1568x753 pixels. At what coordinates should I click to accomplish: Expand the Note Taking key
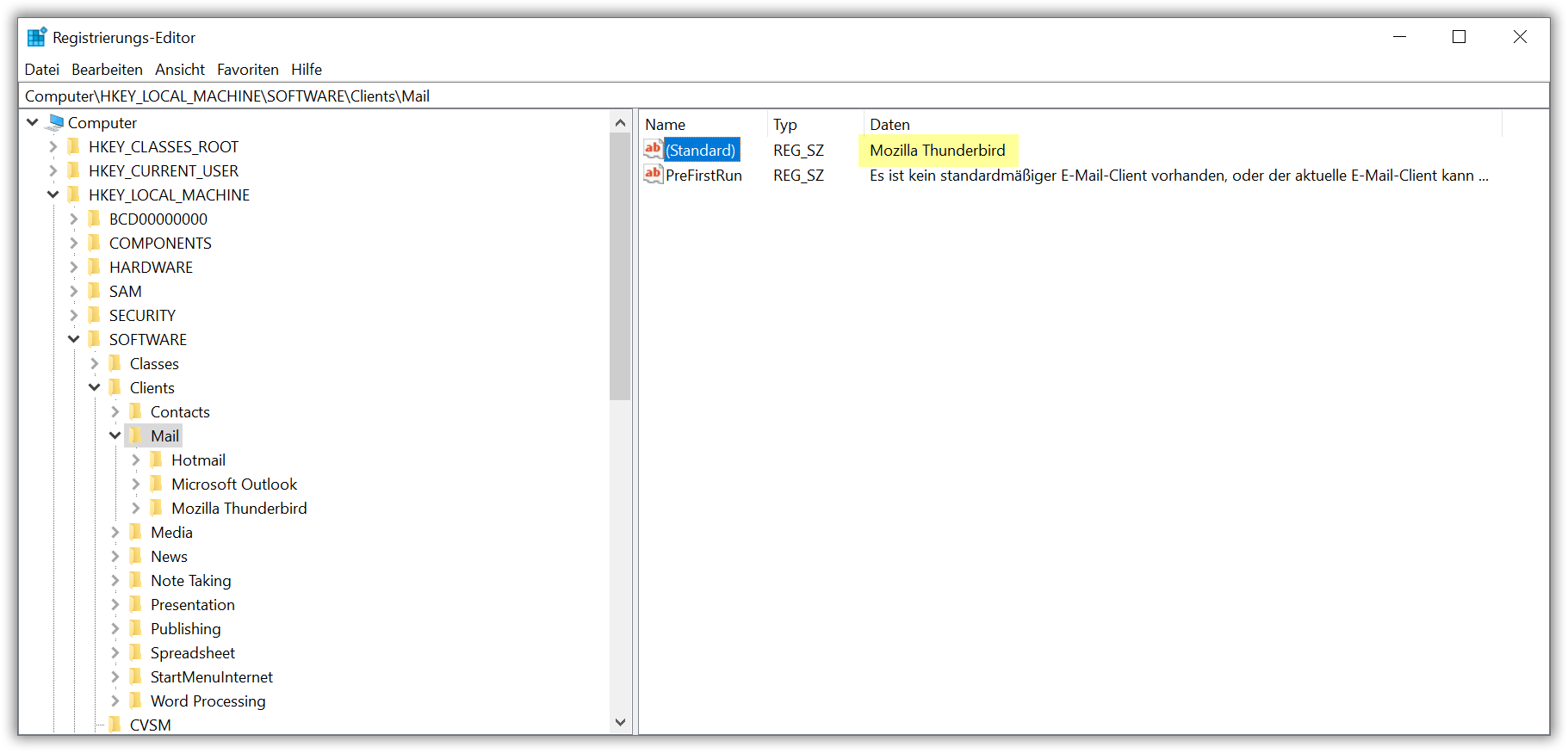(115, 580)
